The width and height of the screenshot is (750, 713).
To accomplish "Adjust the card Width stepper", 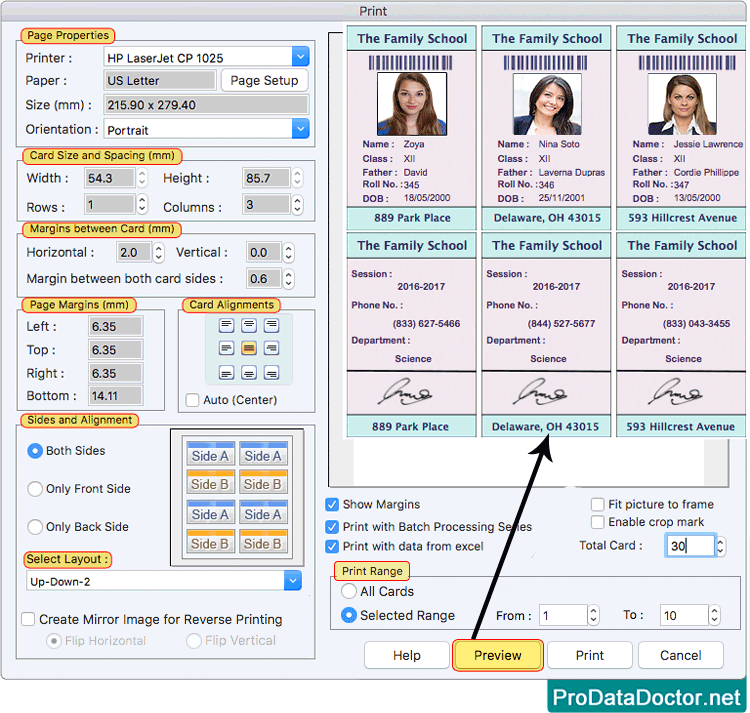I will [x=142, y=178].
